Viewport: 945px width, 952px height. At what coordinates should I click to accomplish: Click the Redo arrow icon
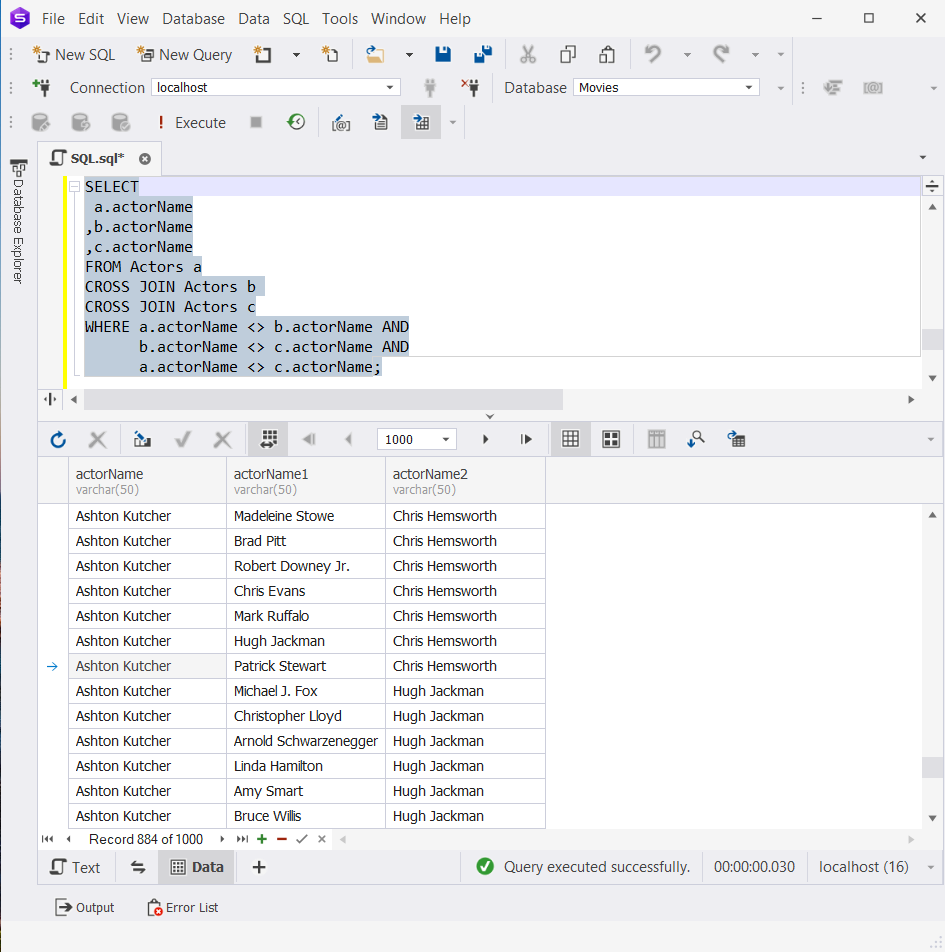click(721, 55)
